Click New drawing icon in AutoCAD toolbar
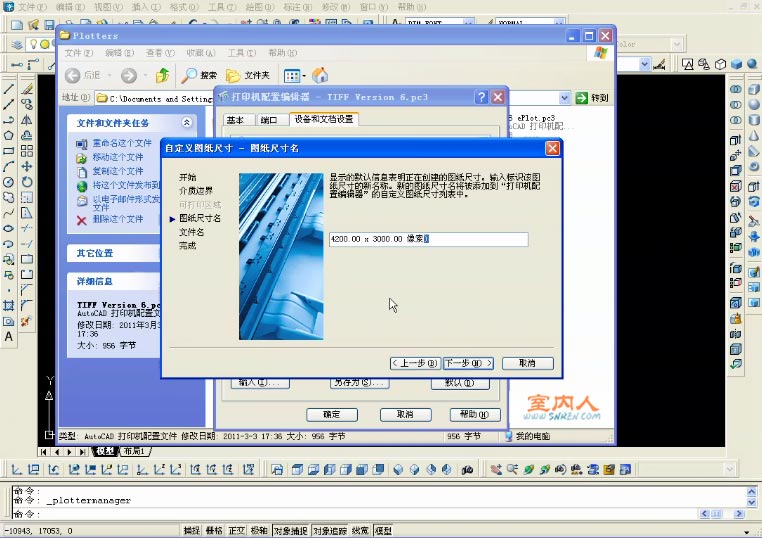The width and height of the screenshot is (762, 538). 17,24
